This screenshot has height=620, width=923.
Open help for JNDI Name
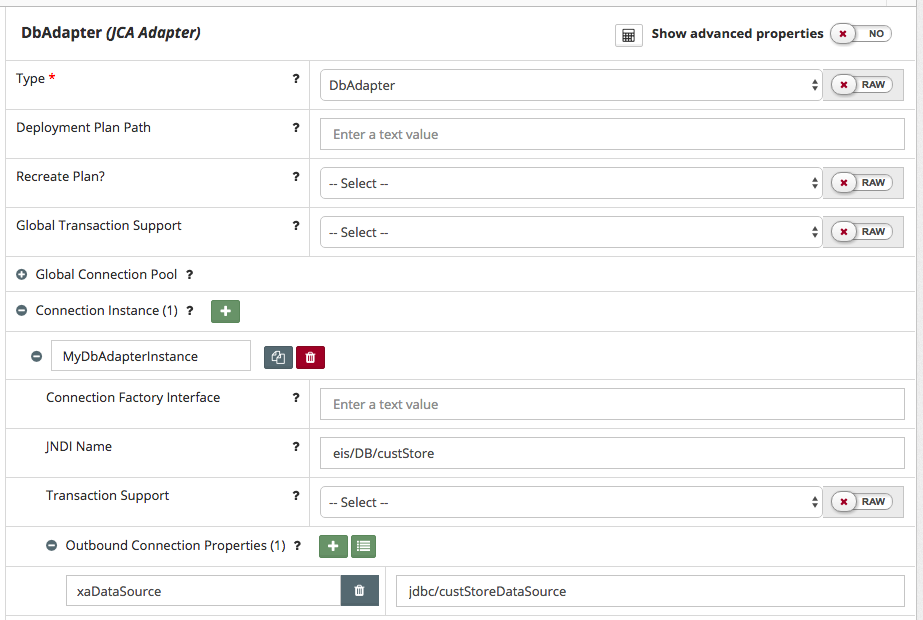click(296, 447)
